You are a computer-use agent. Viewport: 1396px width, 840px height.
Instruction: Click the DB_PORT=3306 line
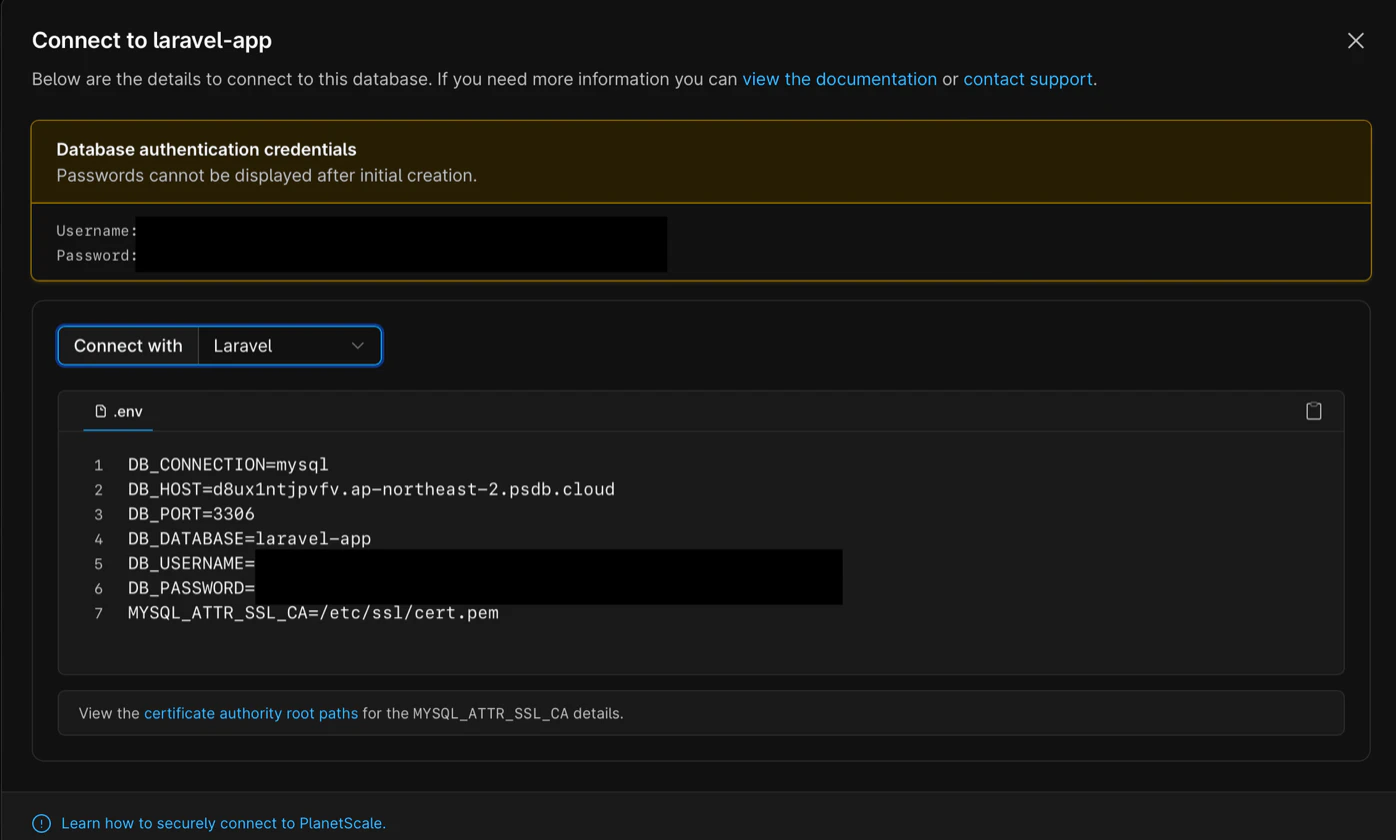191,514
